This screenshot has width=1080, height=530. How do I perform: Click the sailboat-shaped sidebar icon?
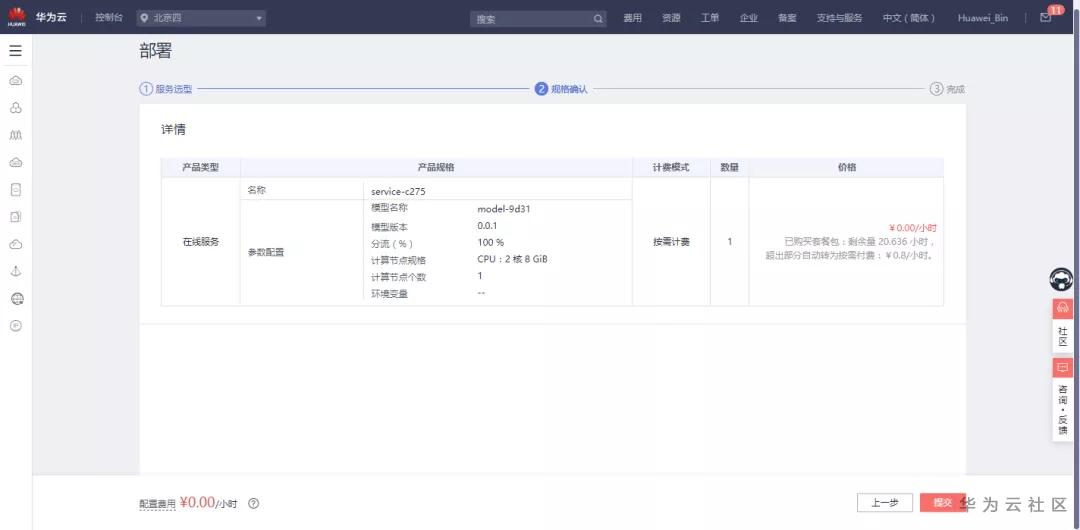(x=16, y=271)
